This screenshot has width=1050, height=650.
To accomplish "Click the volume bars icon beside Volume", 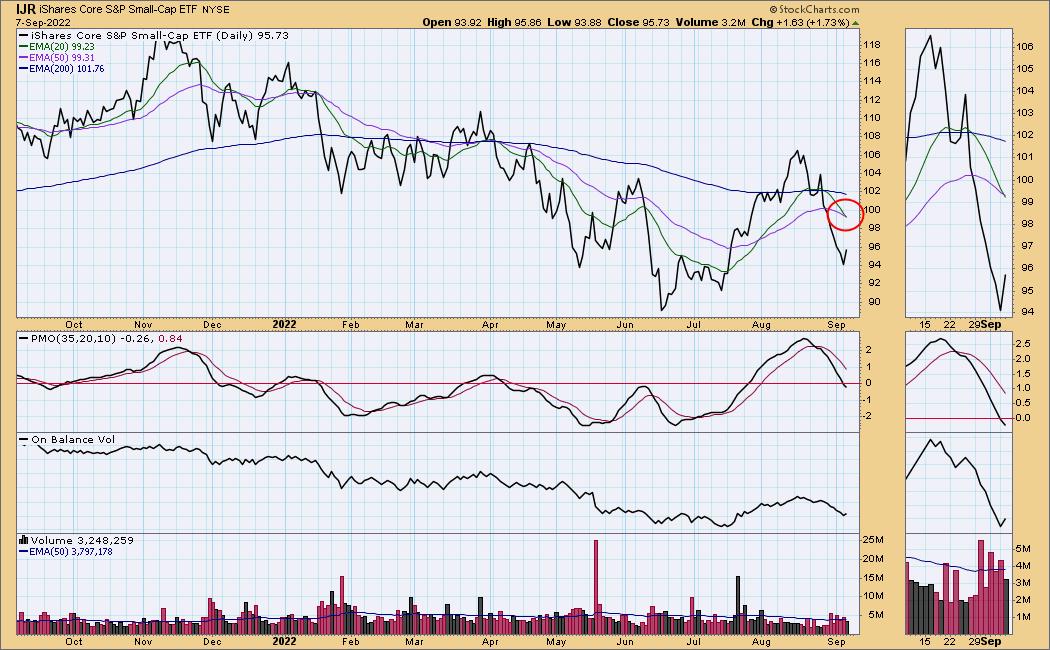I will click(x=23, y=540).
